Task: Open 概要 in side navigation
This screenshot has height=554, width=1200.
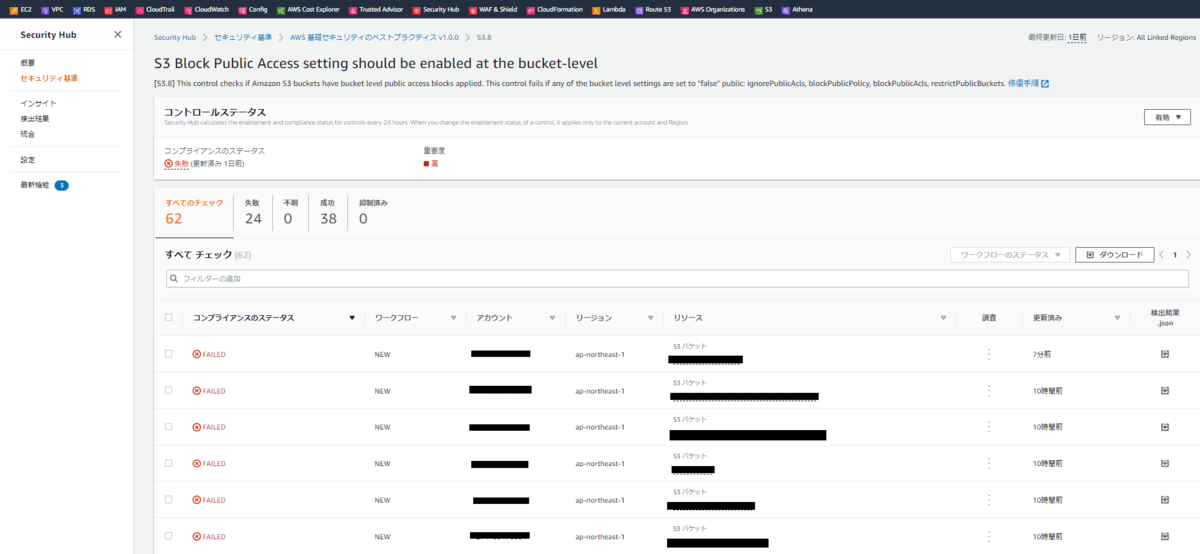Action: (27, 63)
